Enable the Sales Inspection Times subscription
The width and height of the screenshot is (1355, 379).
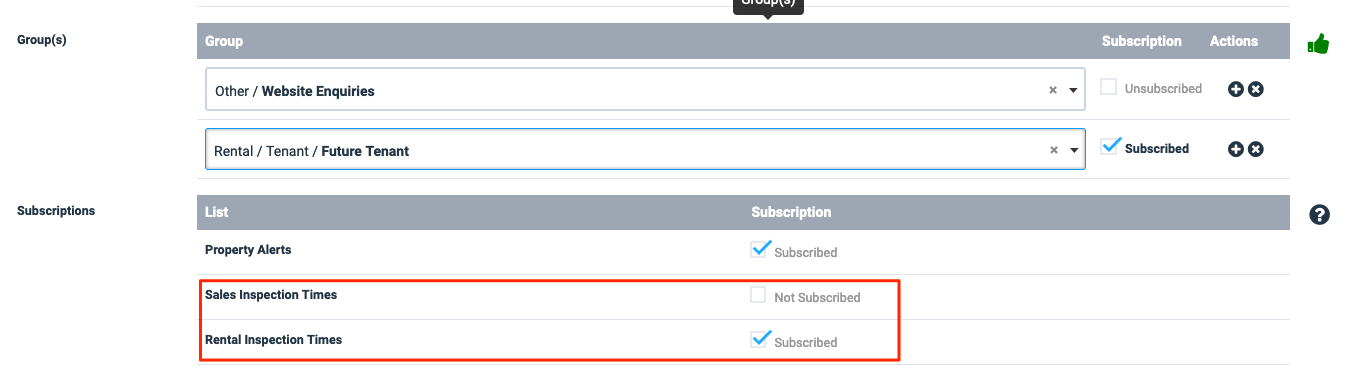point(758,295)
